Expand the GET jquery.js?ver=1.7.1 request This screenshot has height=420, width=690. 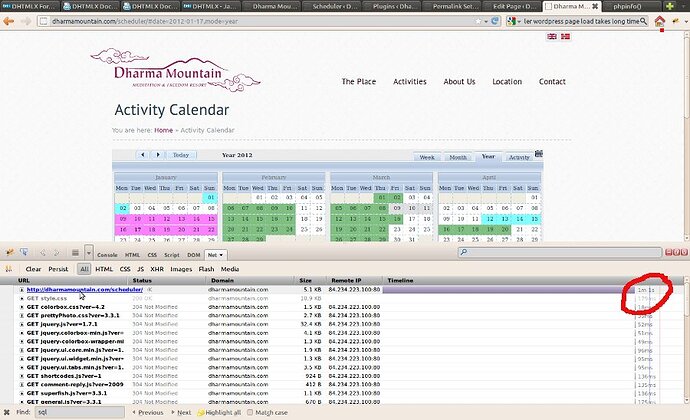(22, 324)
